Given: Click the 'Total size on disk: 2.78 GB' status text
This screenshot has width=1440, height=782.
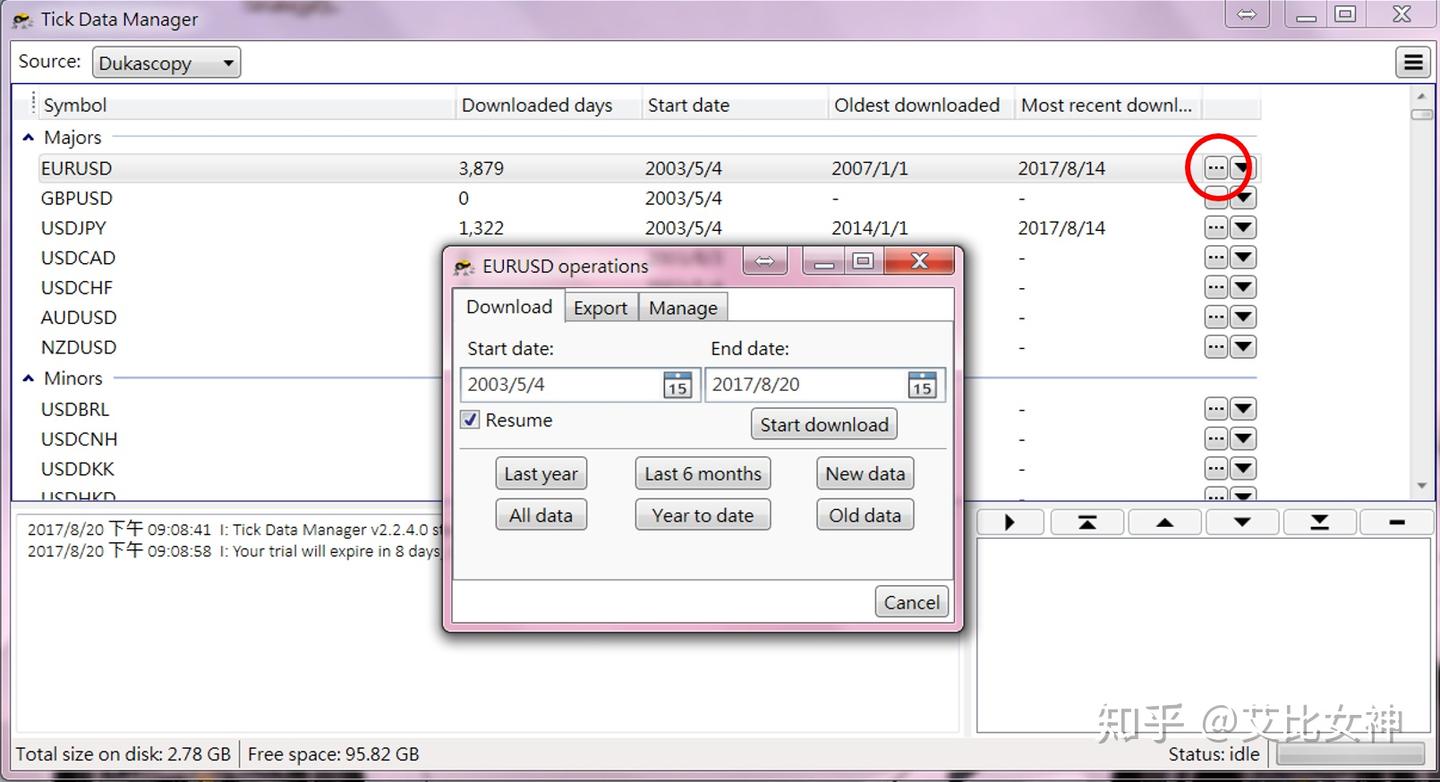Looking at the screenshot, I should tap(123, 754).
